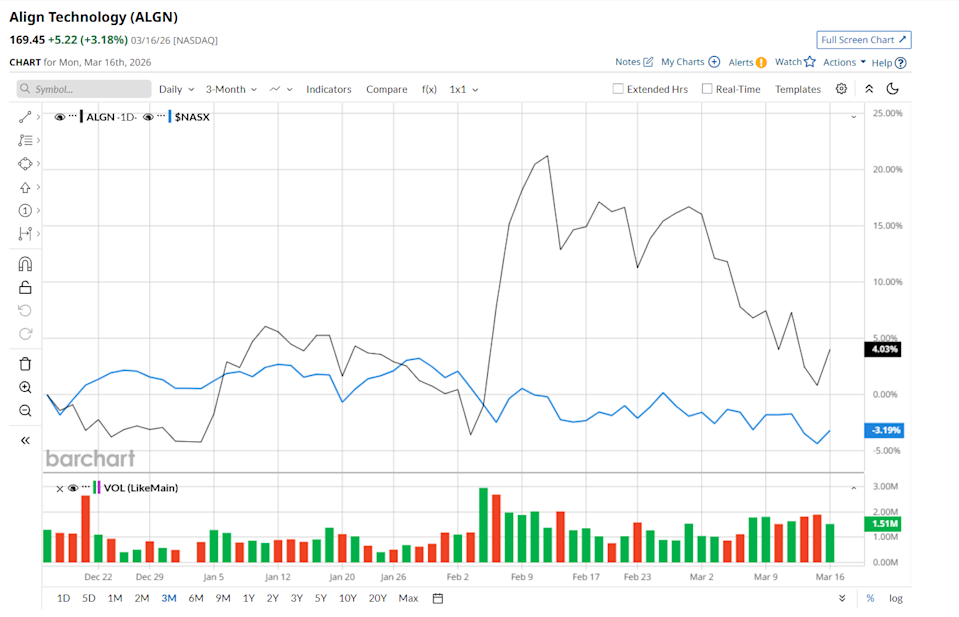
Task: Open chart settings gear icon
Action: point(841,89)
